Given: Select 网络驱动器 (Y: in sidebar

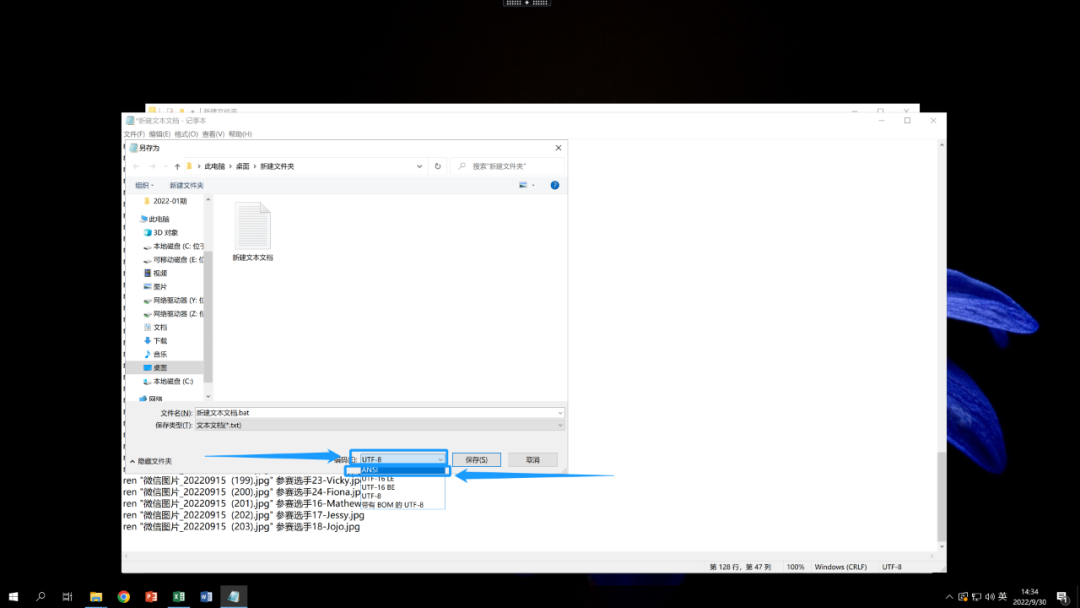Looking at the screenshot, I should pos(174,300).
